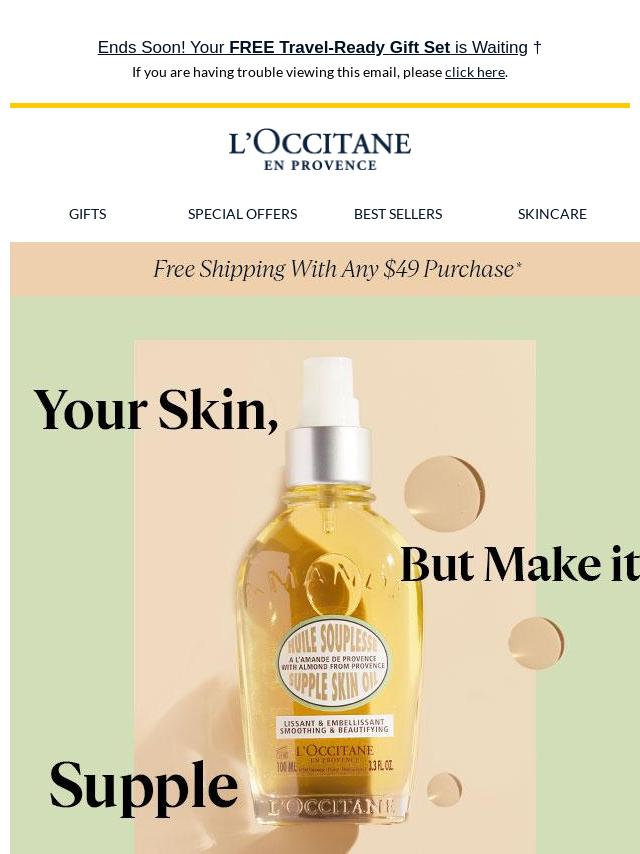Click the white spray pump cap
Image resolution: width=640 pixels, height=854 pixels.
[328, 391]
